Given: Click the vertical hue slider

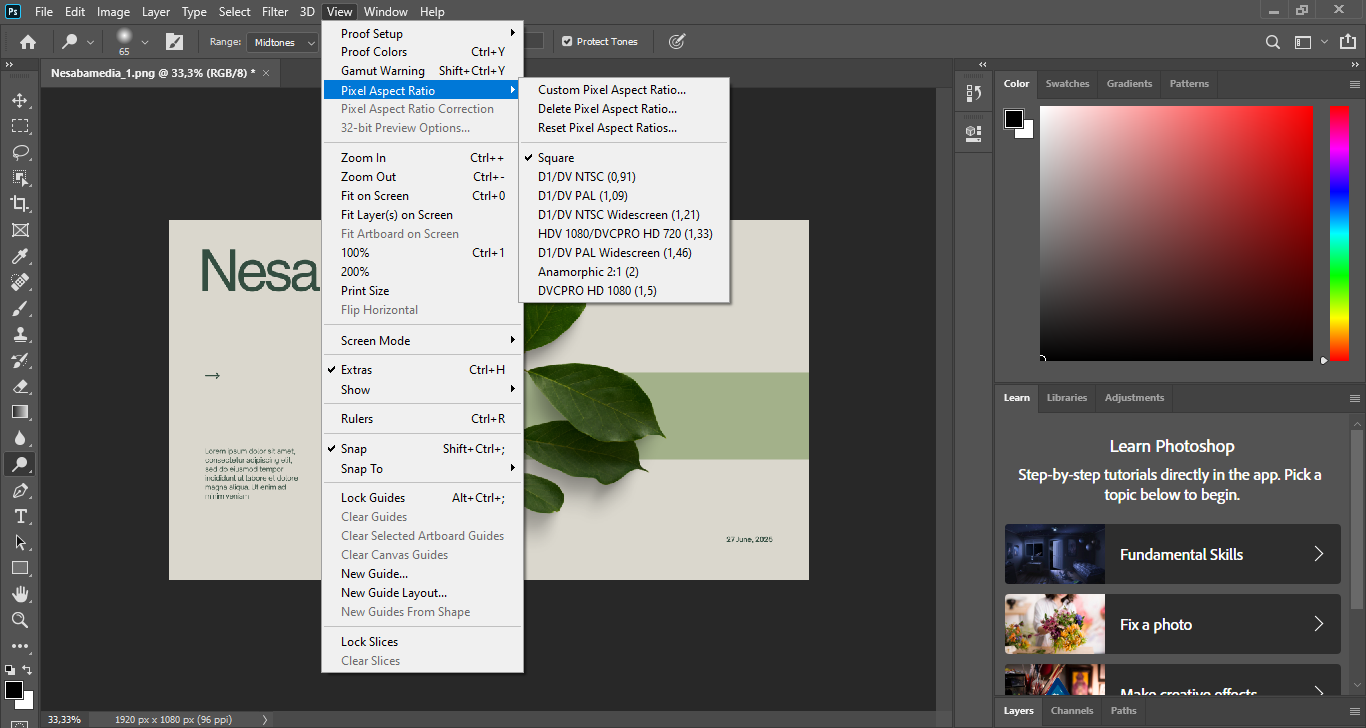Looking at the screenshot, I should (1338, 232).
